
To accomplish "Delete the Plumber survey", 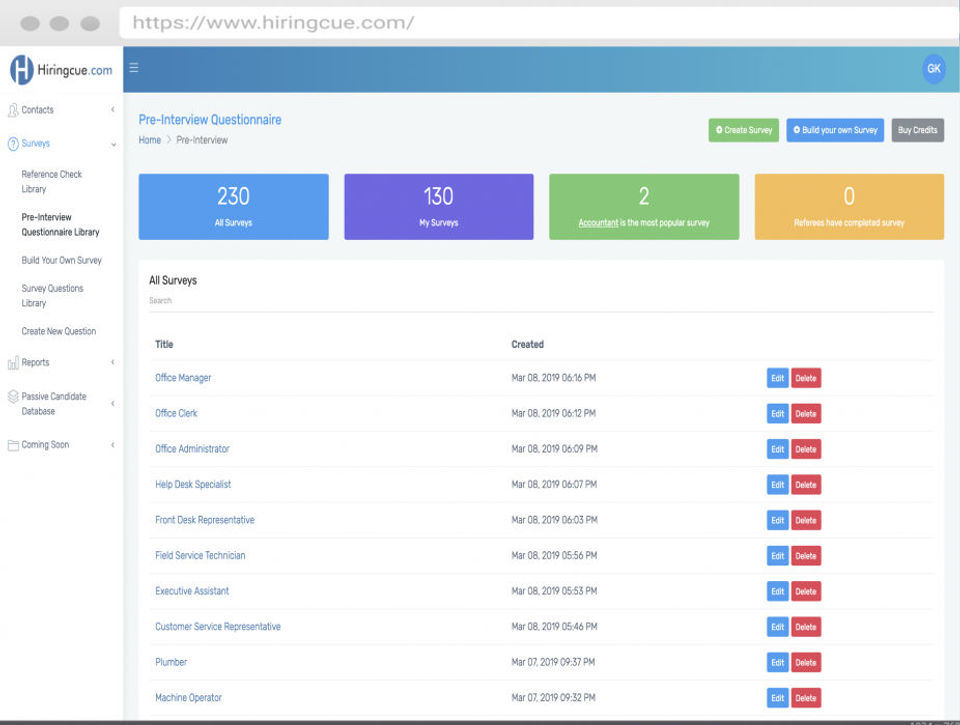I will 806,662.
